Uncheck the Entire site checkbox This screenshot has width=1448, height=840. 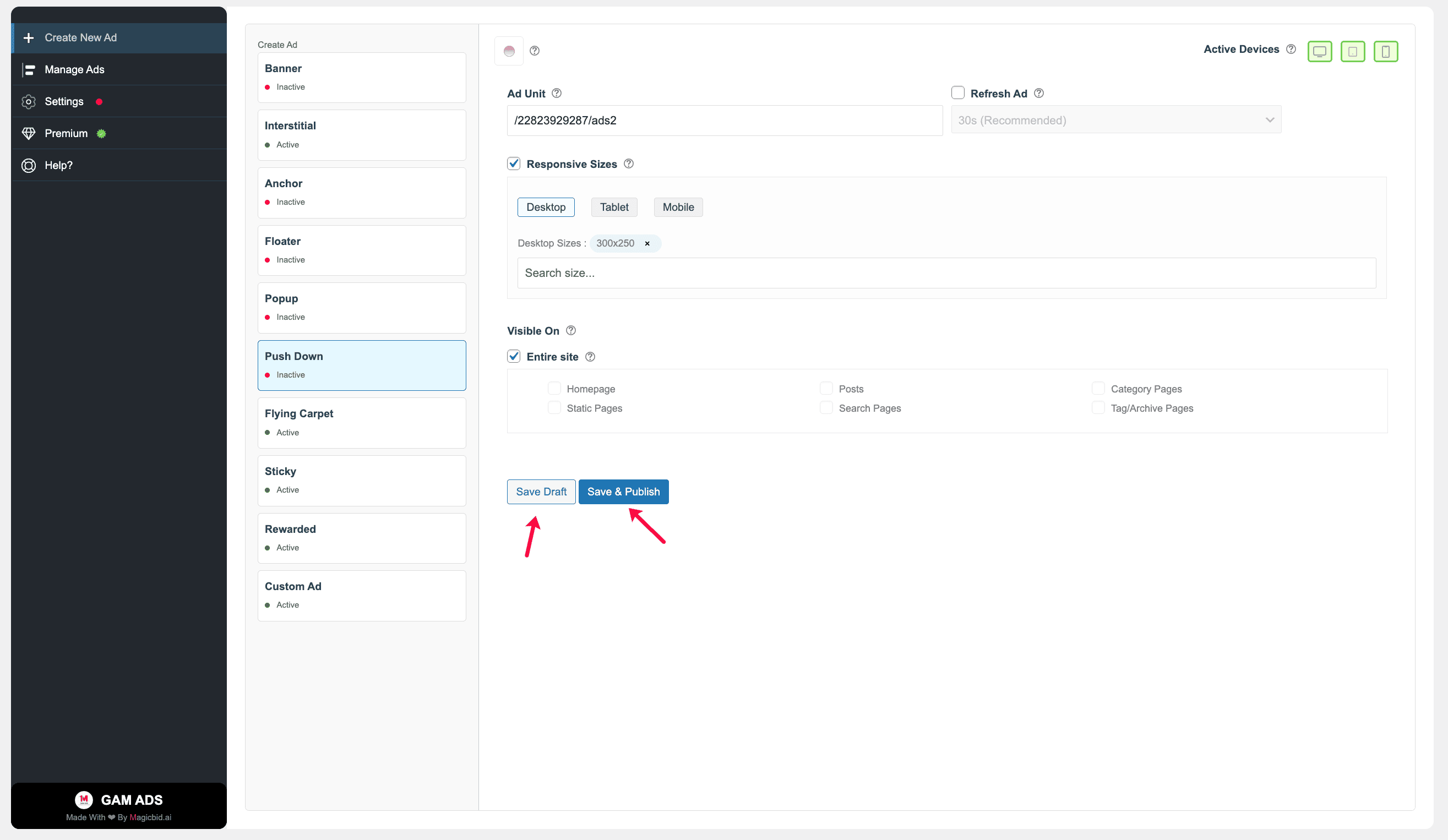(x=514, y=356)
